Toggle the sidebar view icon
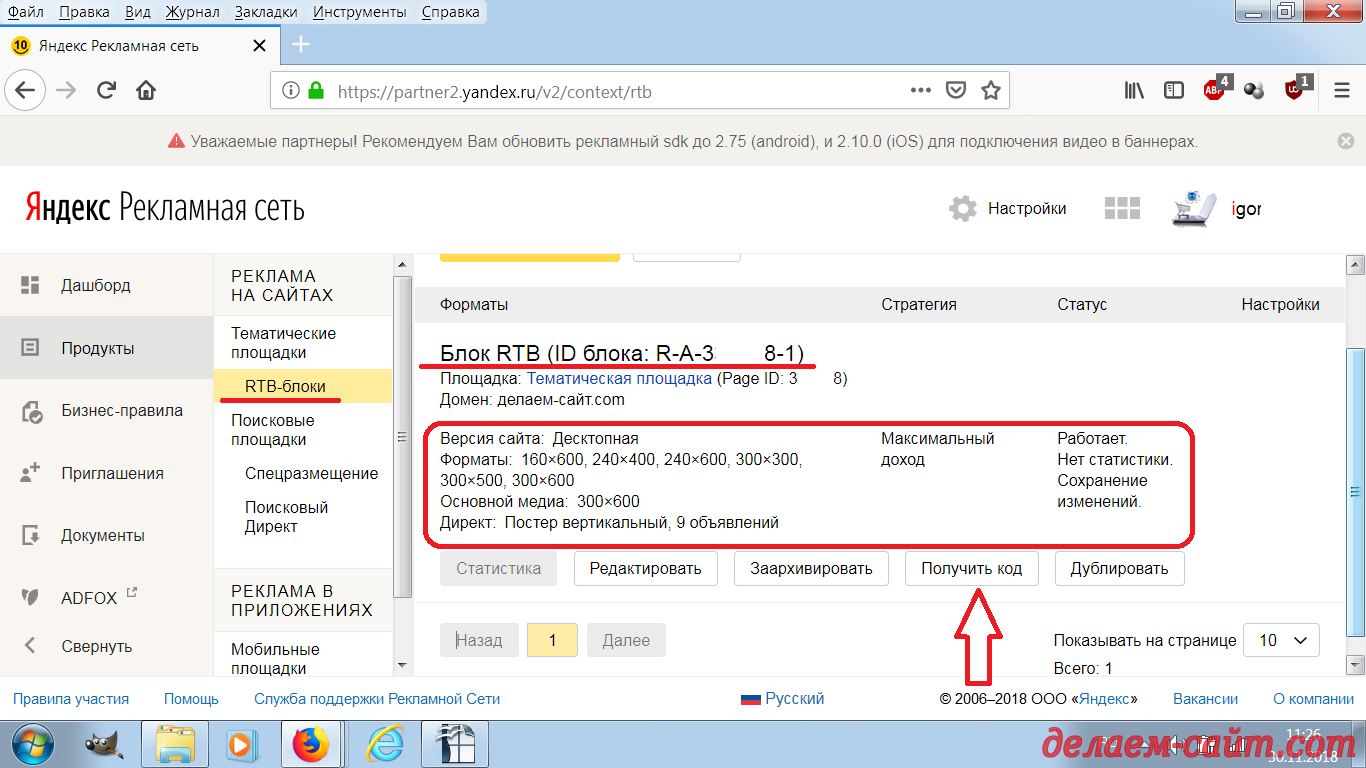 [1174, 91]
